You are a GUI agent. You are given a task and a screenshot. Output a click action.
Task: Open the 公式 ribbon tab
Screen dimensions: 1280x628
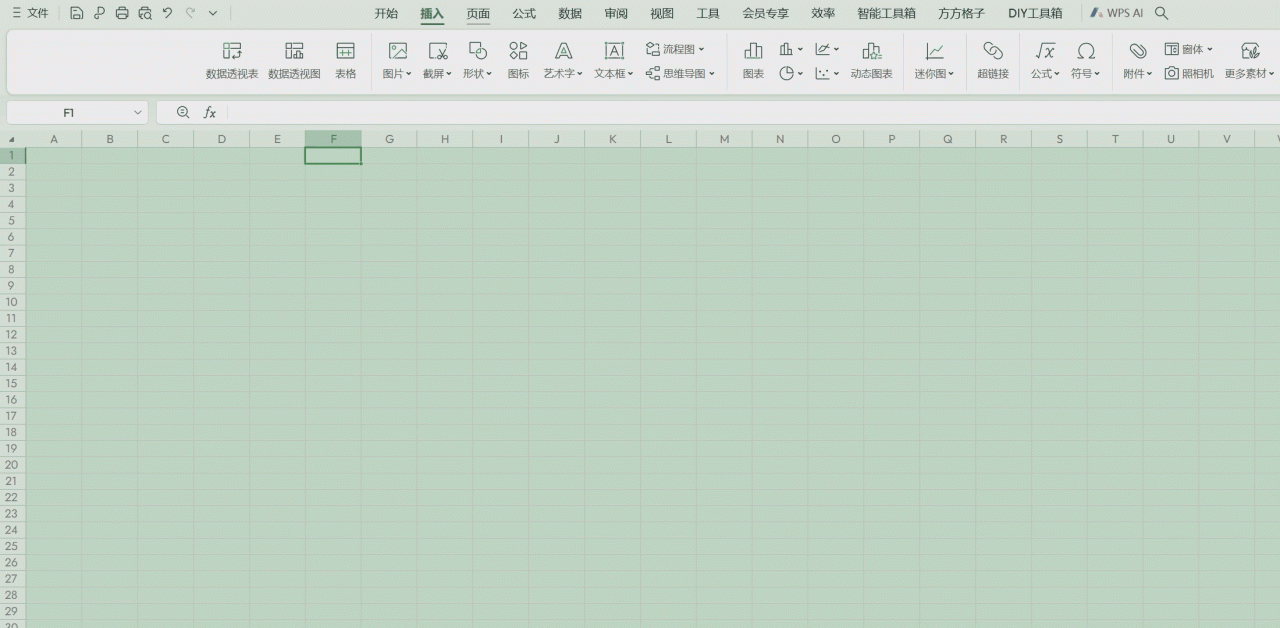[x=524, y=14]
